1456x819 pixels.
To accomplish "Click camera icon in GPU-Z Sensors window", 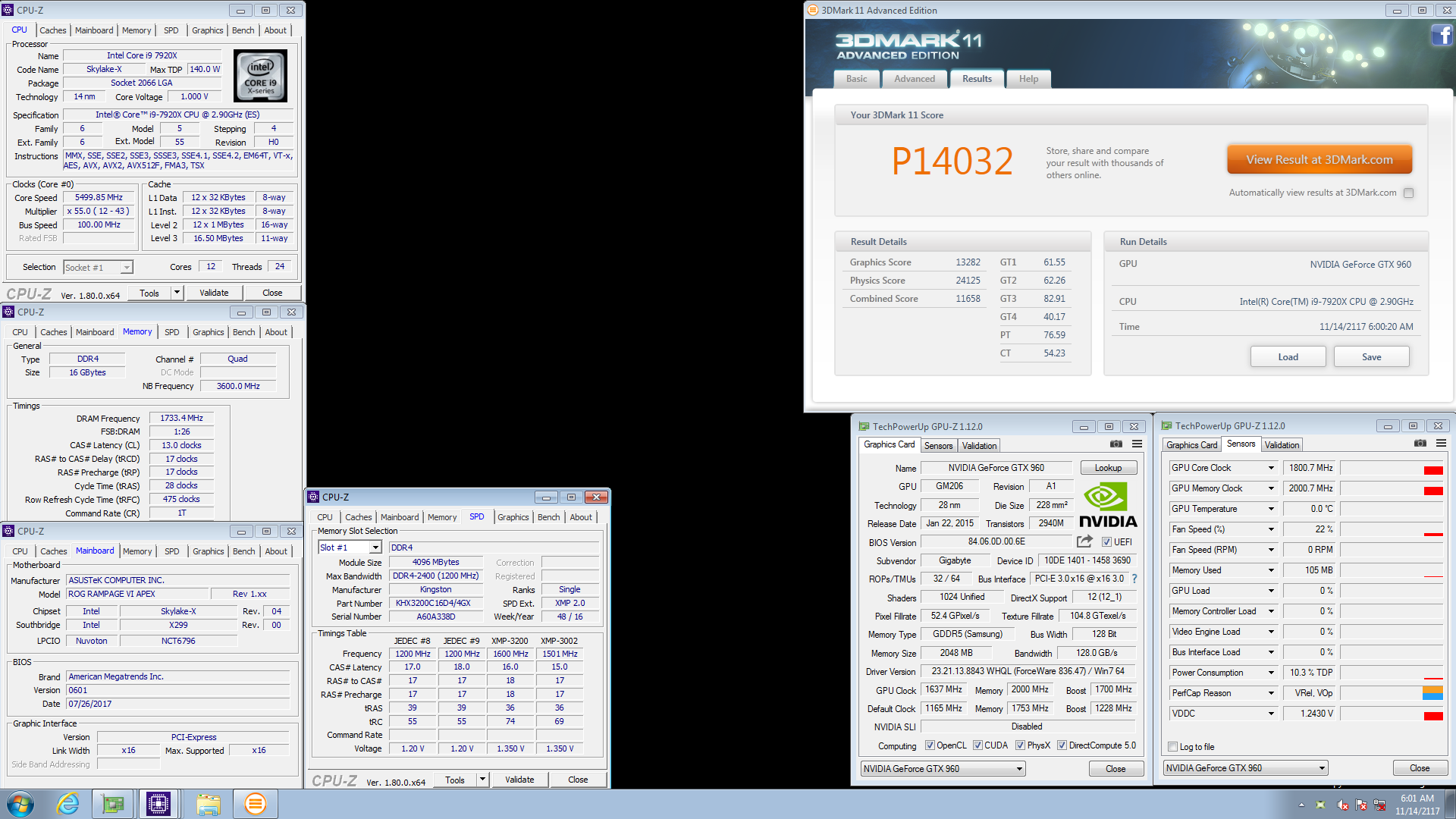I will pyautogui.click(x=1420, y=444).
